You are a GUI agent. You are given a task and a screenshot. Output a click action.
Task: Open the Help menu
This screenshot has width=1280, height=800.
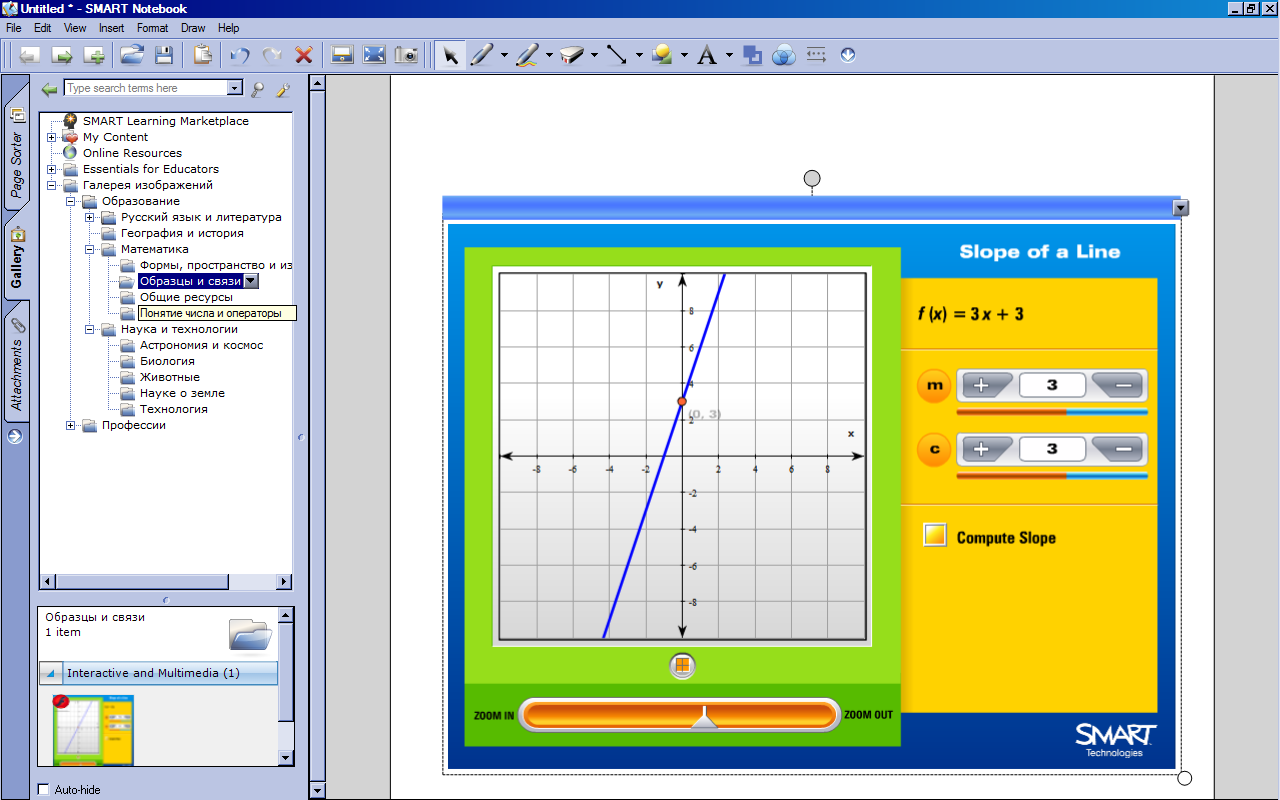coord(228,28)
